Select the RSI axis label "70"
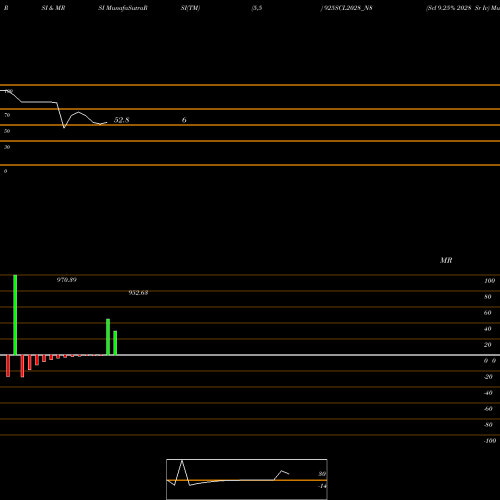500x500 pixels. [7, 115]
